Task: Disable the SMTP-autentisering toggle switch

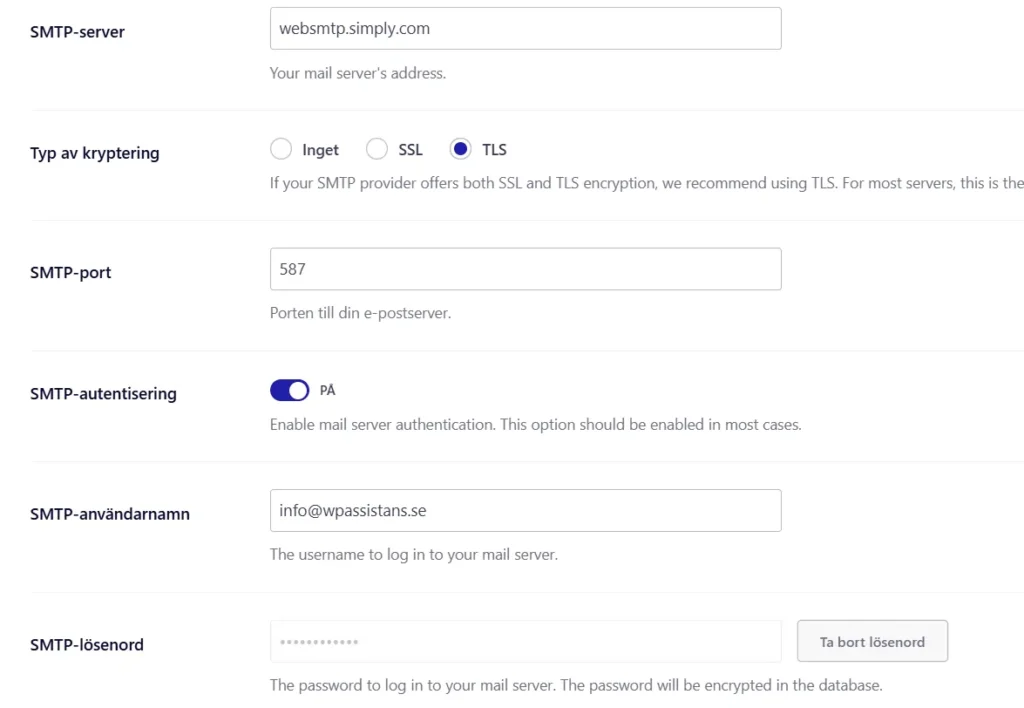Action: click(x=289, y=391)
